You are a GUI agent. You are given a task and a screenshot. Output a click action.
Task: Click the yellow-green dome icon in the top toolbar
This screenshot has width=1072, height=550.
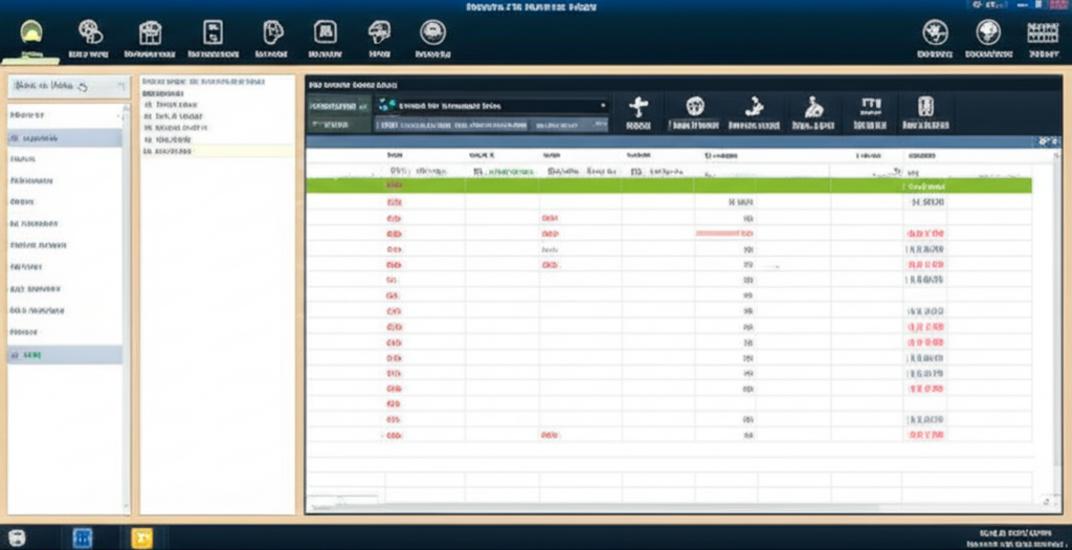coord(31,34)
